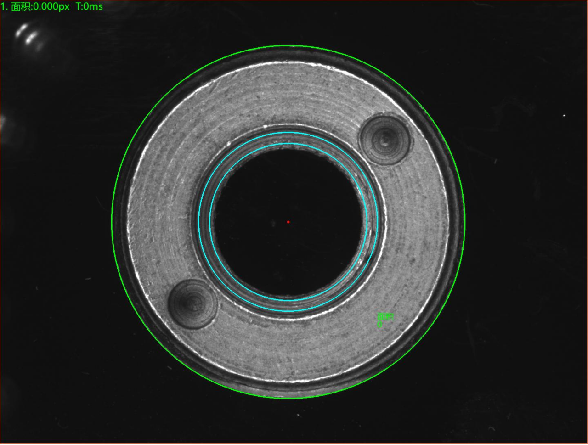
Task: Click the result index number 1 label
Action: click(x=3, y=7)
